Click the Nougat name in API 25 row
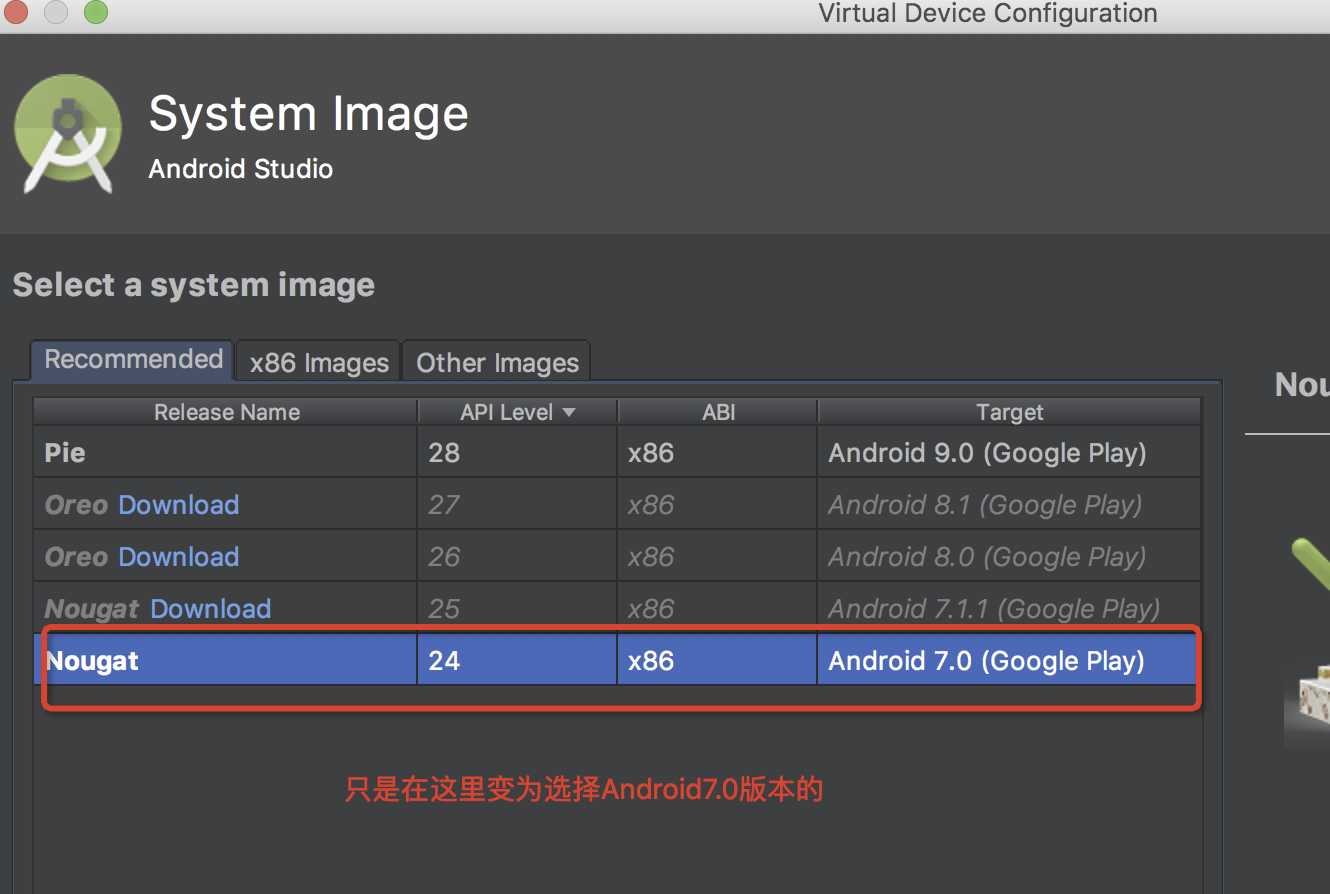 (x=92, y=609)
